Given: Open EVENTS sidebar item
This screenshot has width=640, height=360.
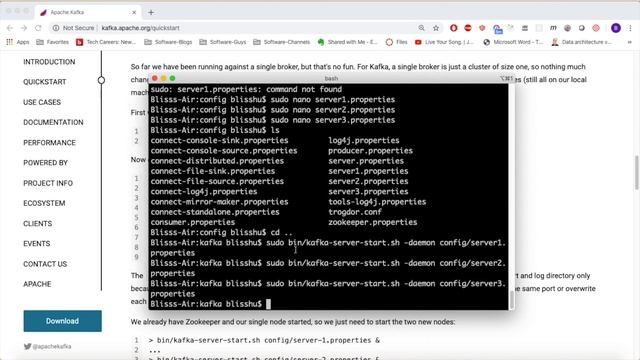Looking at the screenshot, I should pos(37,244).
